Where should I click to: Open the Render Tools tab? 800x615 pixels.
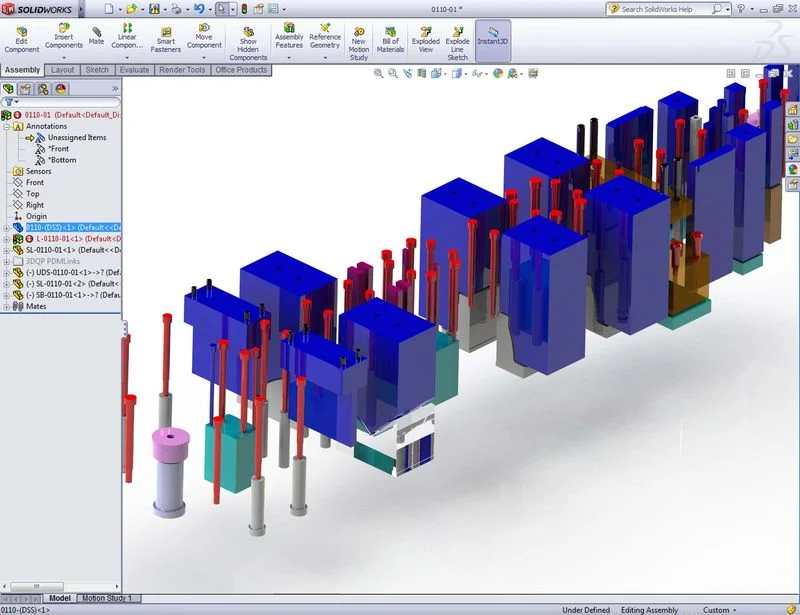[181, 70]
